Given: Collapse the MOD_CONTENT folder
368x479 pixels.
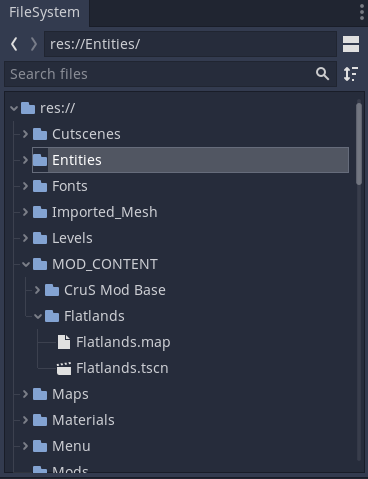Looking at the screenshot, I should point(26,264).
